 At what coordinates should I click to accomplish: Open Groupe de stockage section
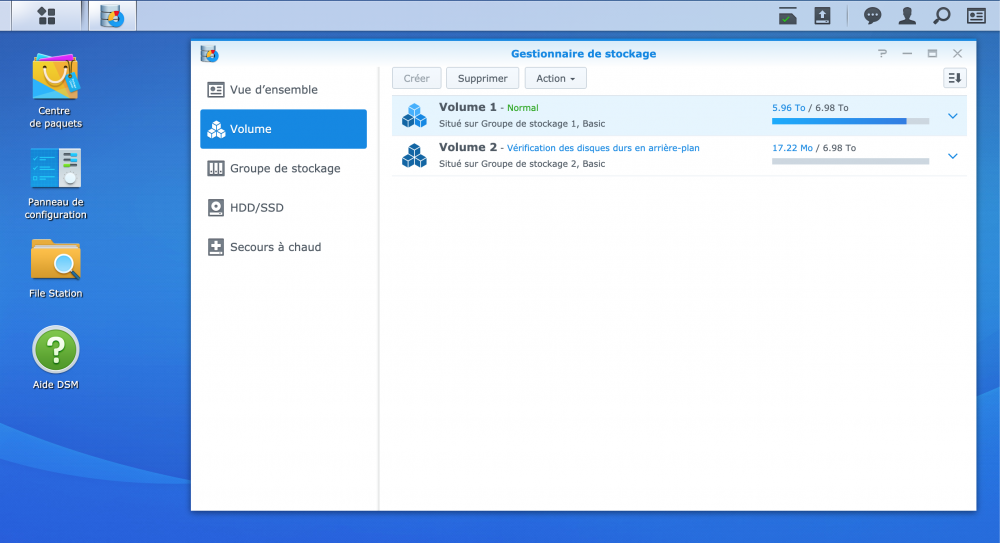coord(284,168)
